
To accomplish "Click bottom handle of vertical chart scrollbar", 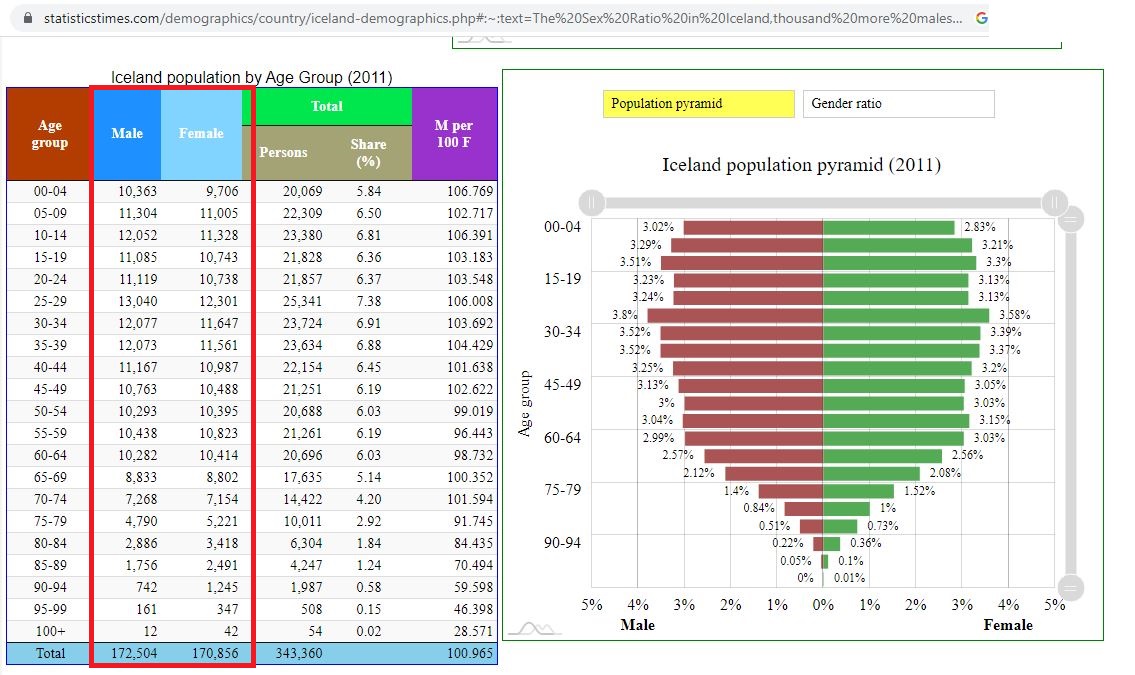I will (x=1071, y=587).
